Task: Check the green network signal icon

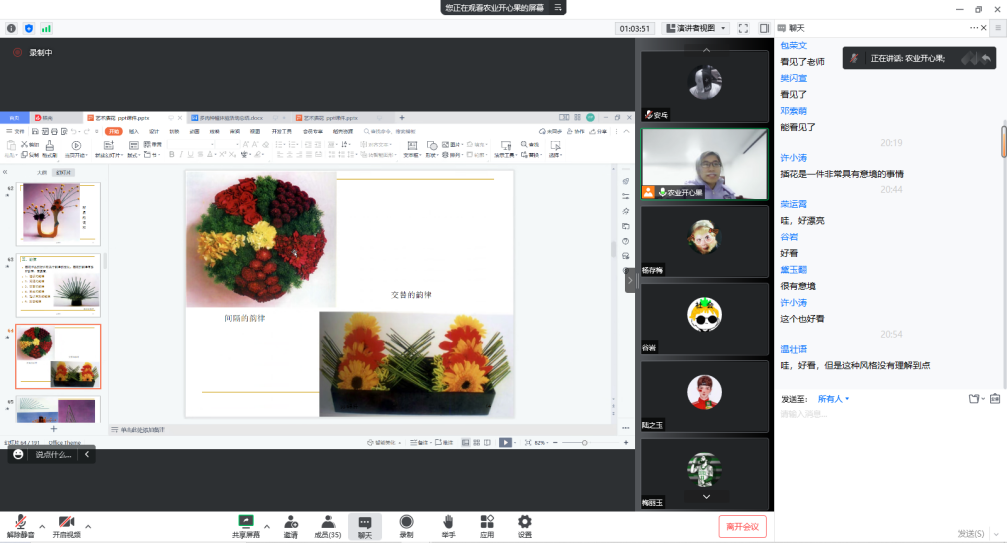Action: pyautogui.click(x=46, y=28)
